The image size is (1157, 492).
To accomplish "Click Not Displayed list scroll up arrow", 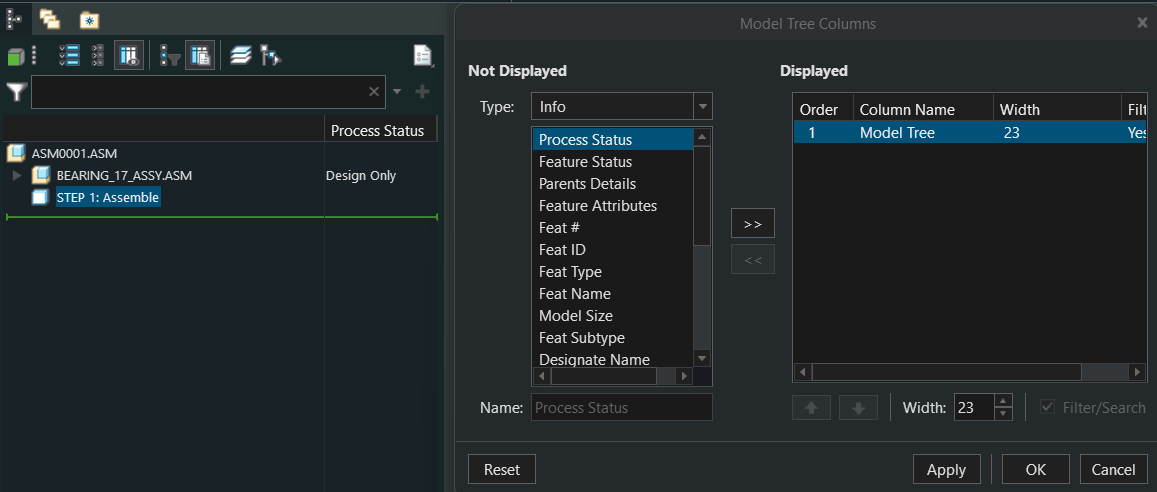I will tap(702, 136).
